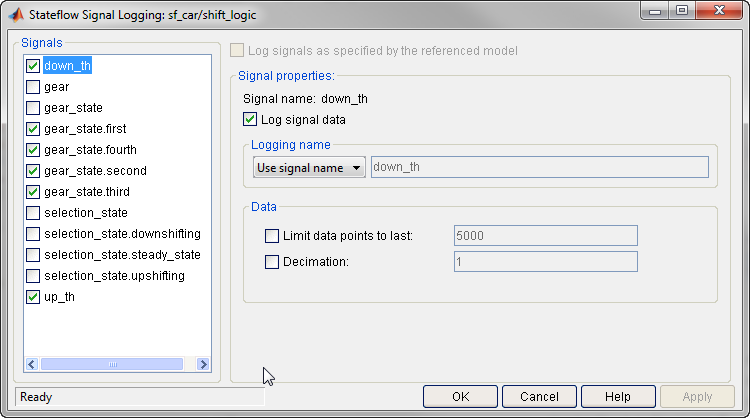Click the Cancel button
750x418 pixels.
pos(539,397)
